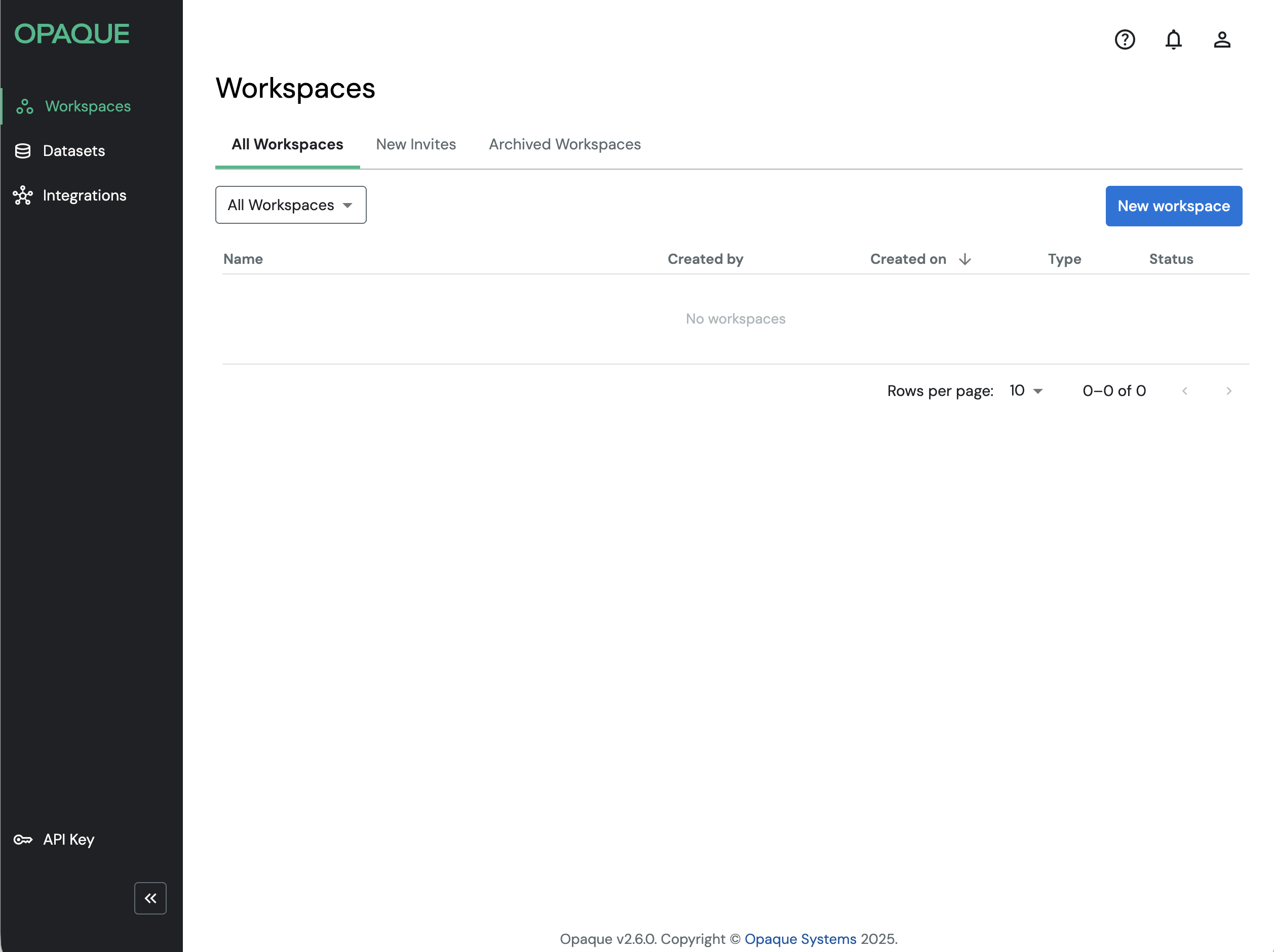Collapse the sidebar with double-chevron button

point(150,898)
